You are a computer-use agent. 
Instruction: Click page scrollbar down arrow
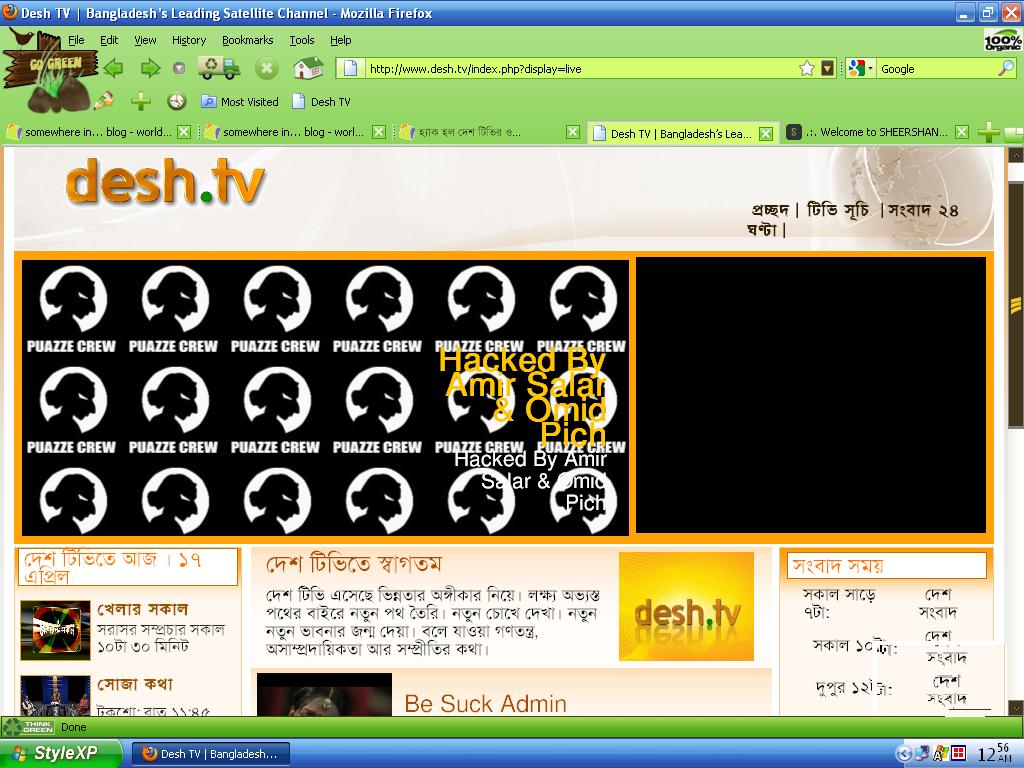pos(1016,707)
